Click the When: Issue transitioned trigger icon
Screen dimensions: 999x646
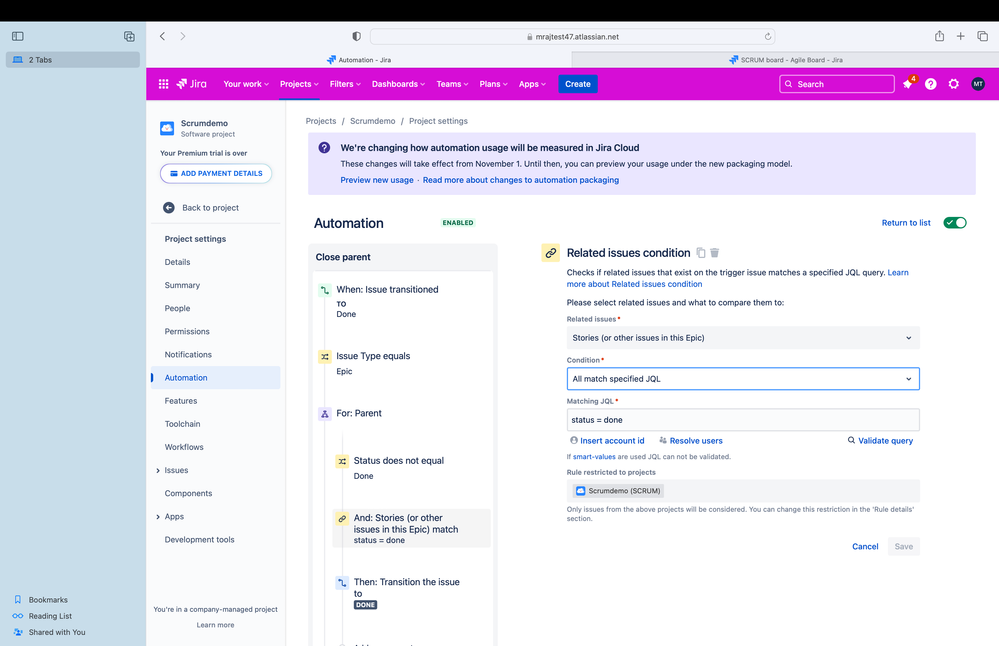(325, 290)
